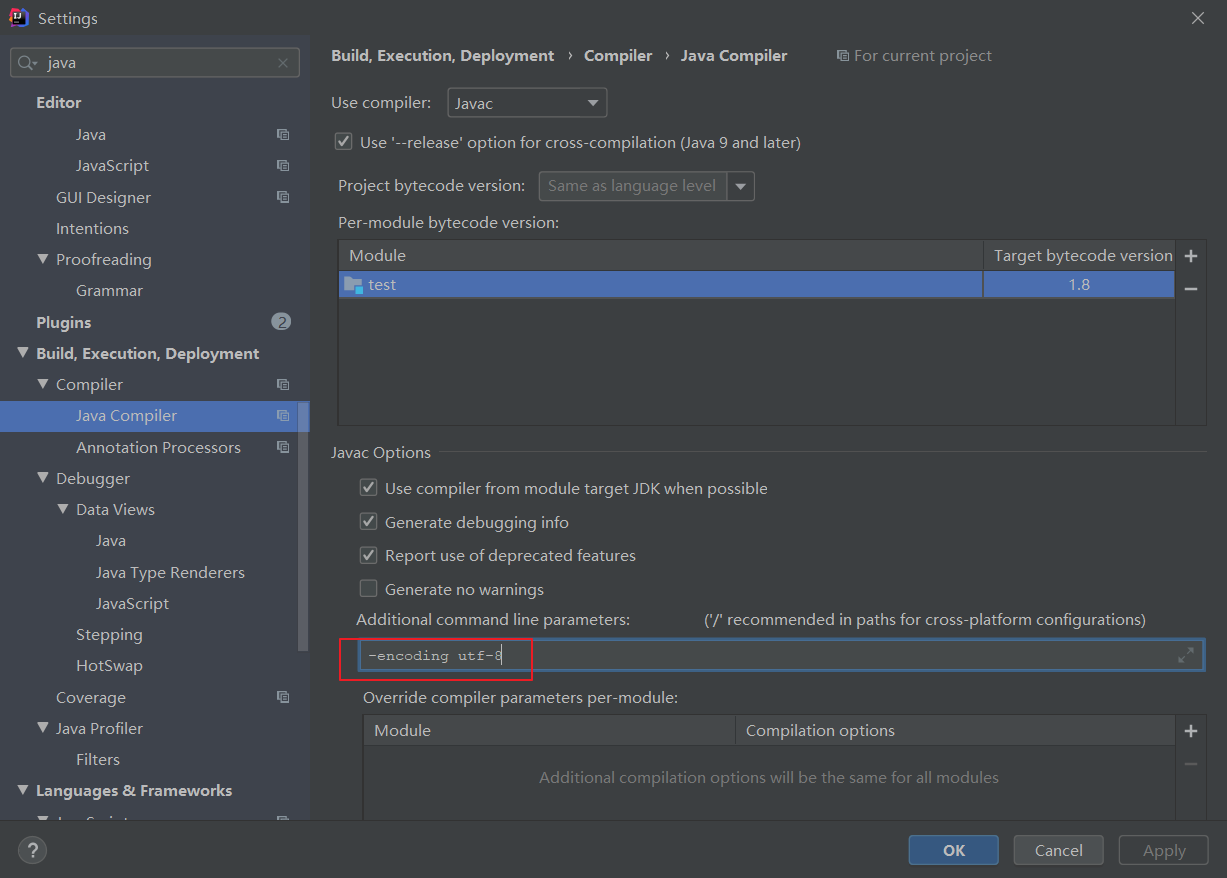Viewport: 1227px width, 878px height.
Task: Click the project-level icon next to GUI Designer
Action: pyautogui.click(x=283, y=197)
